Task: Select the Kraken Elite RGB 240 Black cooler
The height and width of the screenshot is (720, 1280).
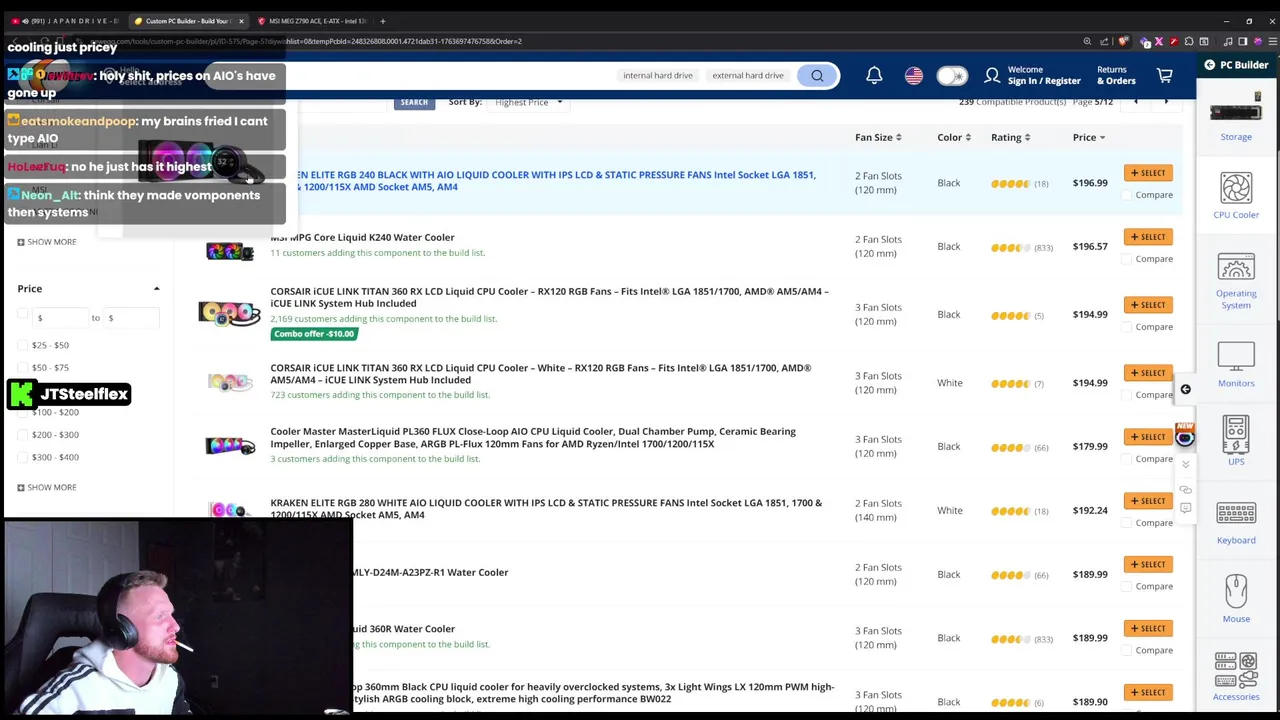Action: (x=1148, y=173)
